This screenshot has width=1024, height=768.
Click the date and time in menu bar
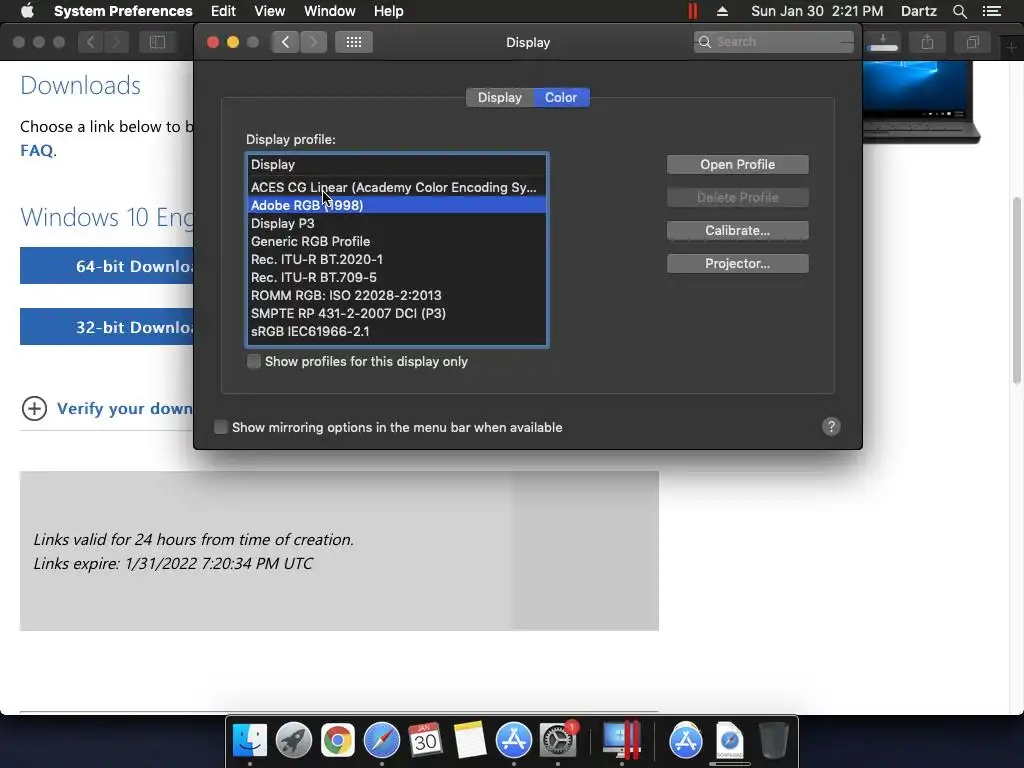tap(817, 11)
